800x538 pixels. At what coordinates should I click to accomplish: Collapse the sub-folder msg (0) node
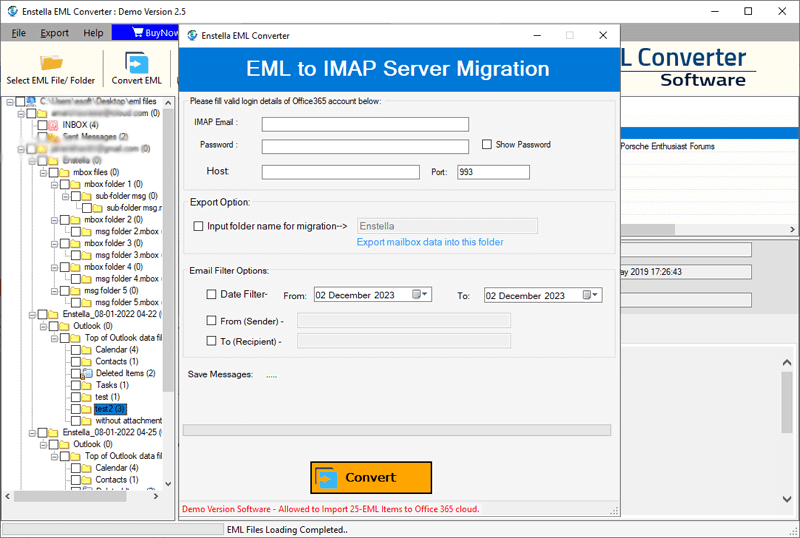(65, 196)
